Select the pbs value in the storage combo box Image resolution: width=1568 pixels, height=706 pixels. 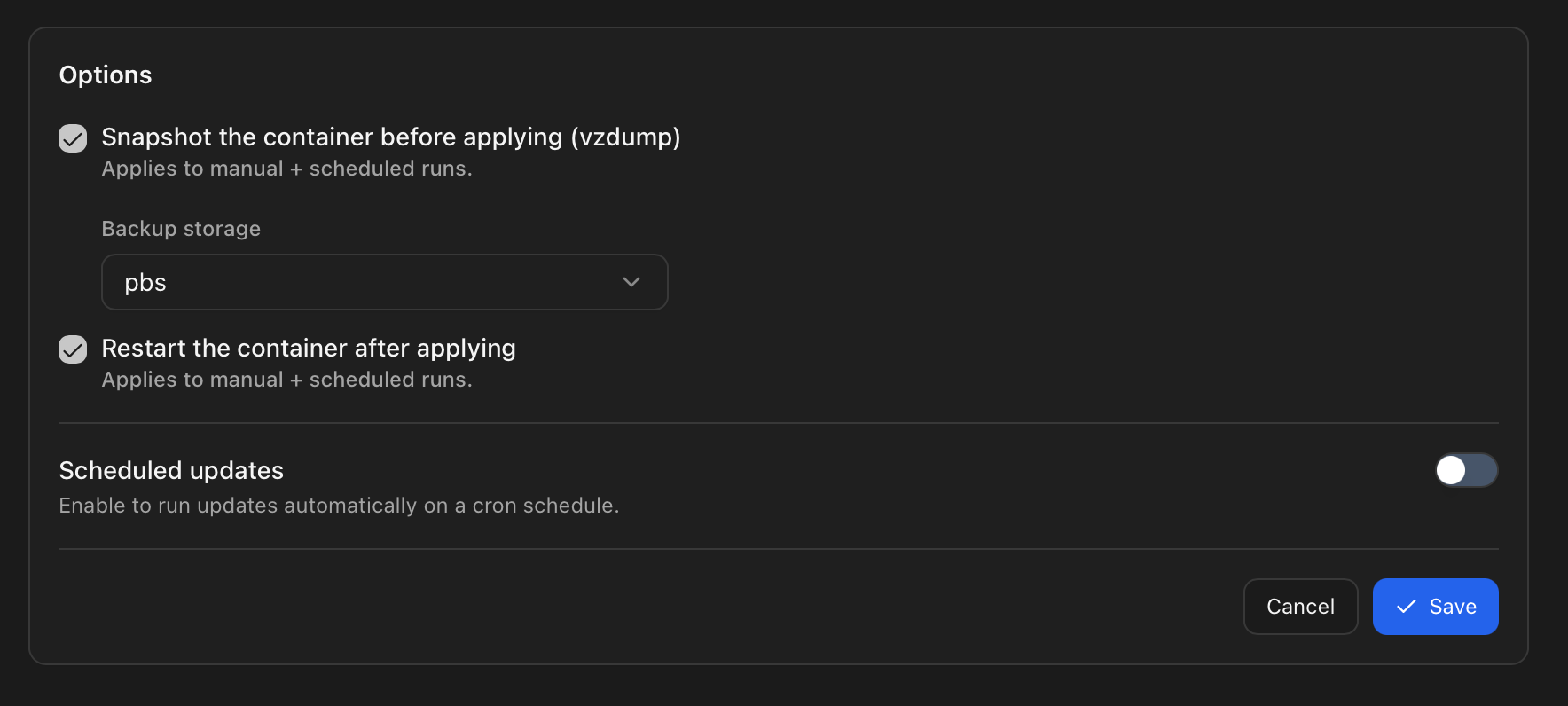pyautogui.click(x=145, y=283)
